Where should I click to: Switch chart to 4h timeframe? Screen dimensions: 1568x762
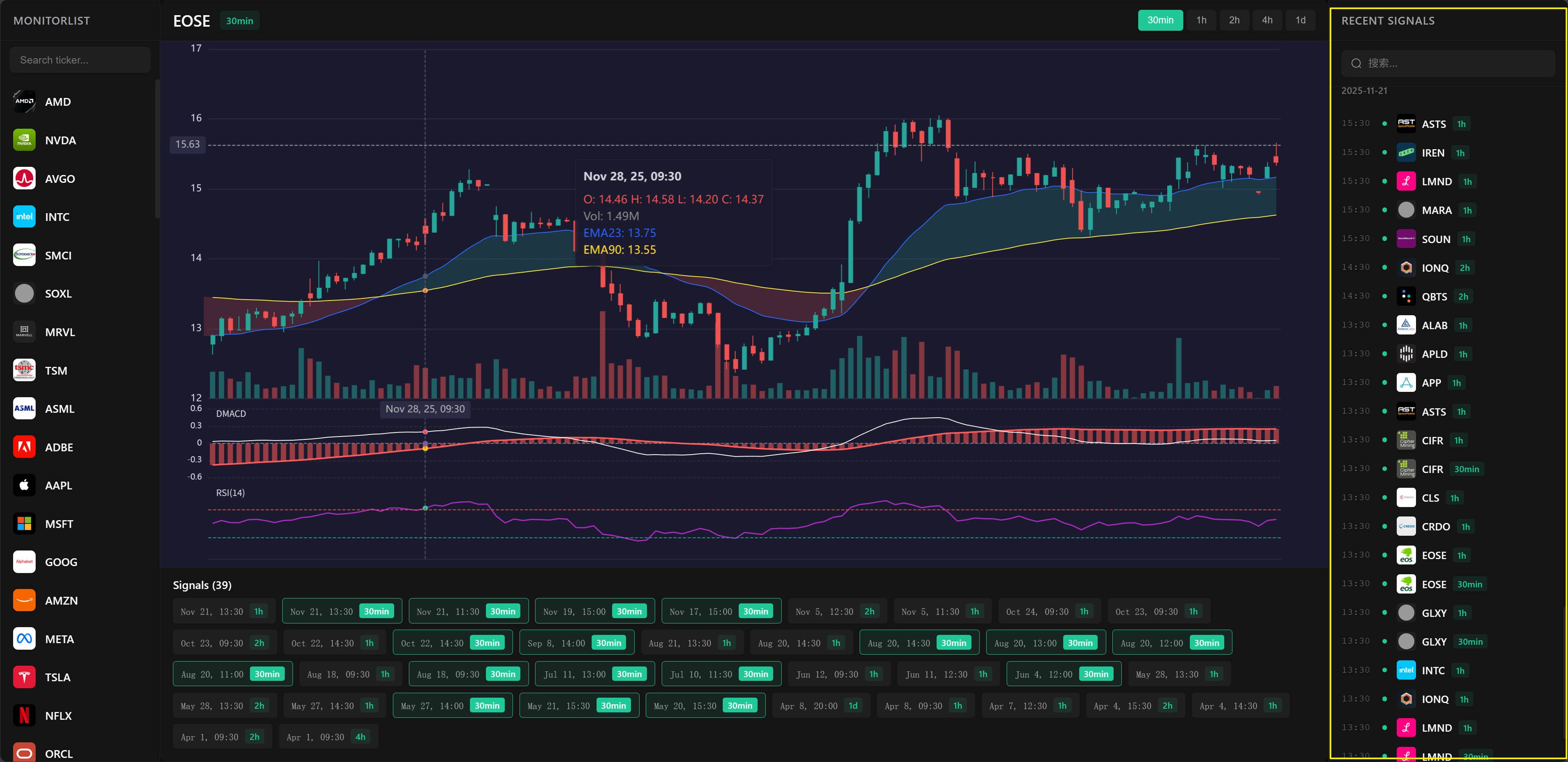pyautogui.click(x=1267, y=20)
